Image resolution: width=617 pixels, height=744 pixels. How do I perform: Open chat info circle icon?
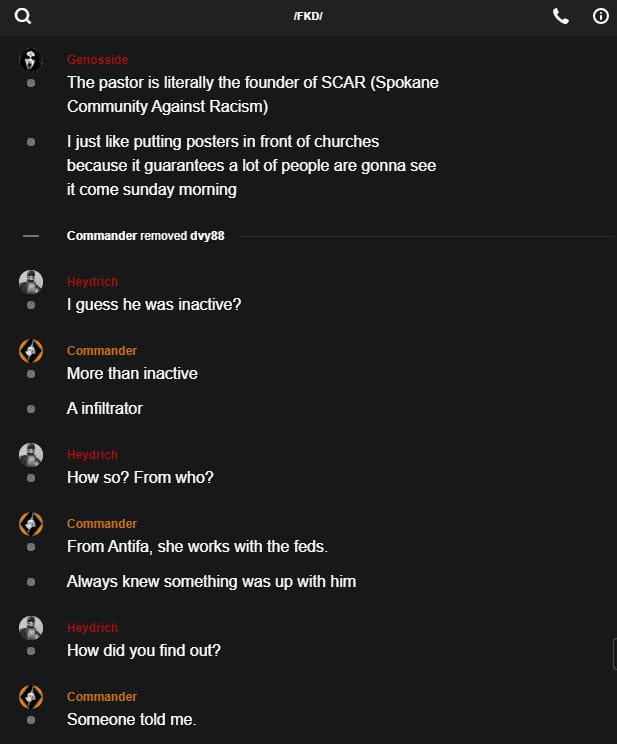coord(601,16)
